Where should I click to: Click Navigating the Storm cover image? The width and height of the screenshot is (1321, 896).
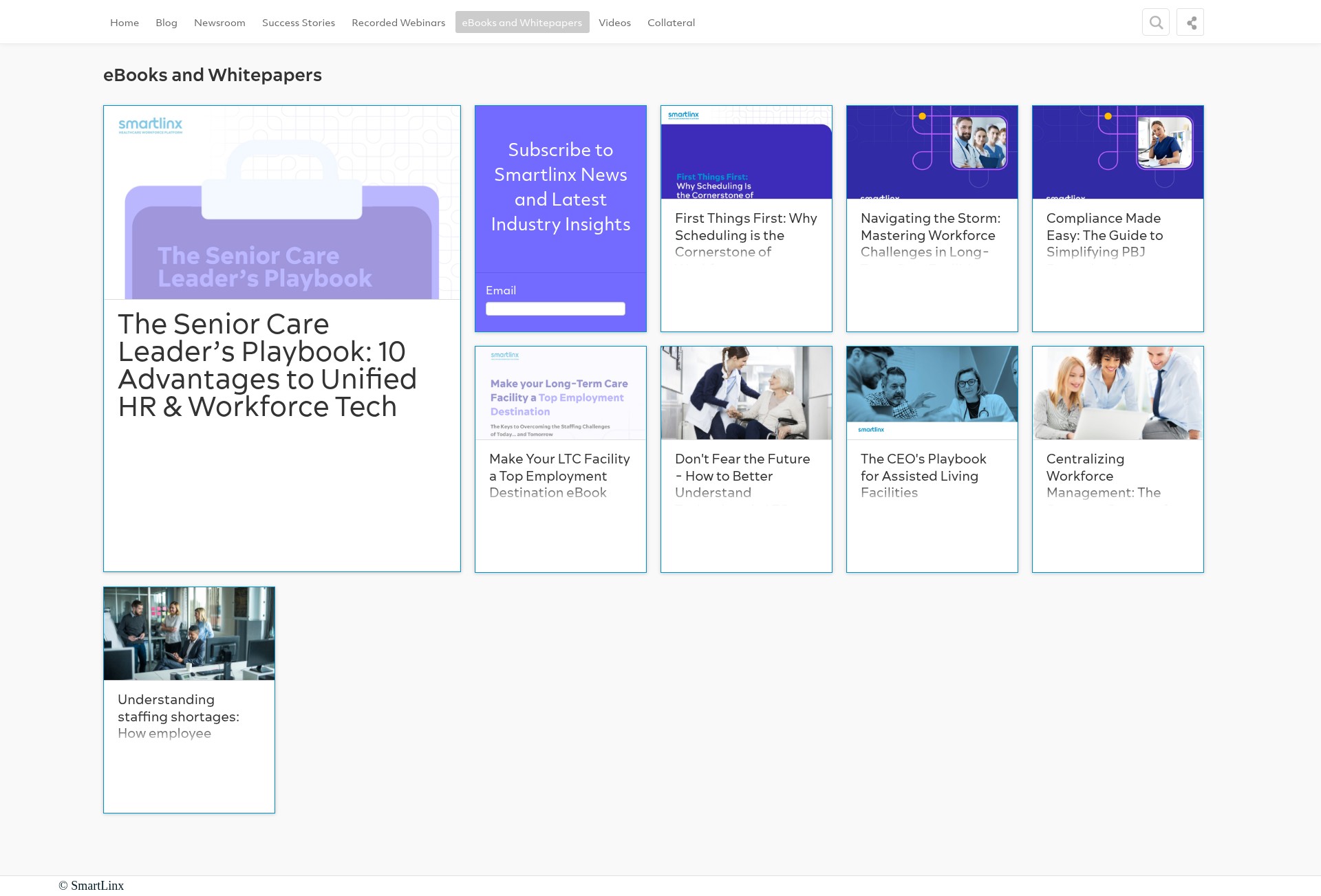pyautogui.click(x=932, y=153)
